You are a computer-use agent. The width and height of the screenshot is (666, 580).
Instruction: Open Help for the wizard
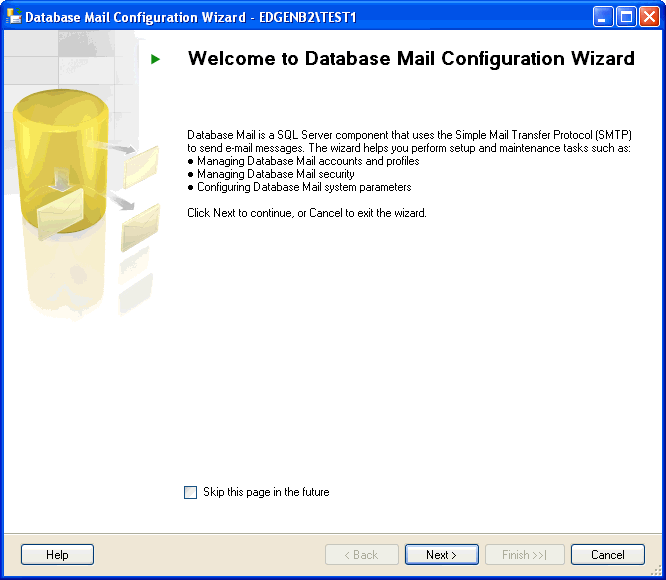point(57,555)
